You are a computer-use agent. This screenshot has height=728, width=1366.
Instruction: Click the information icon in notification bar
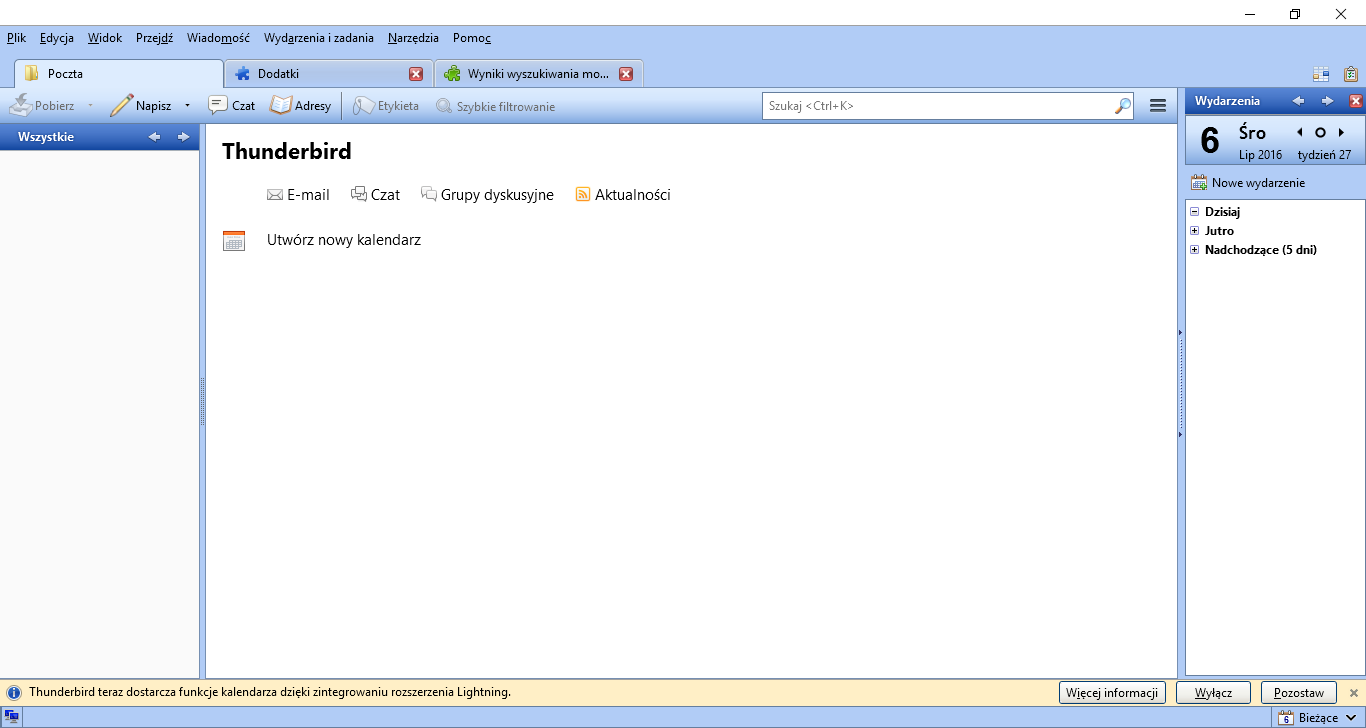click(14, 692)
